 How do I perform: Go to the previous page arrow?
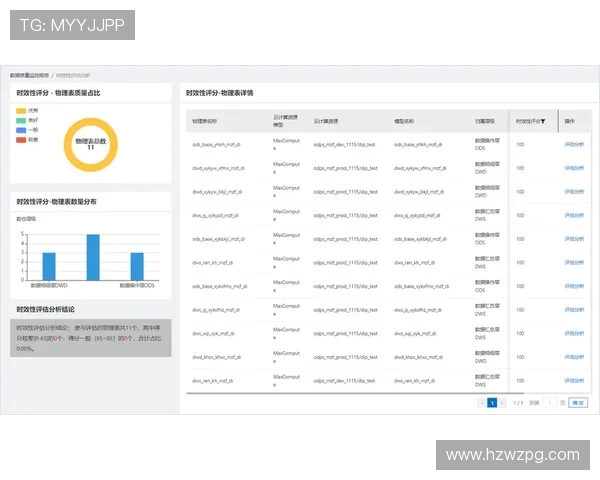(480, 403)
